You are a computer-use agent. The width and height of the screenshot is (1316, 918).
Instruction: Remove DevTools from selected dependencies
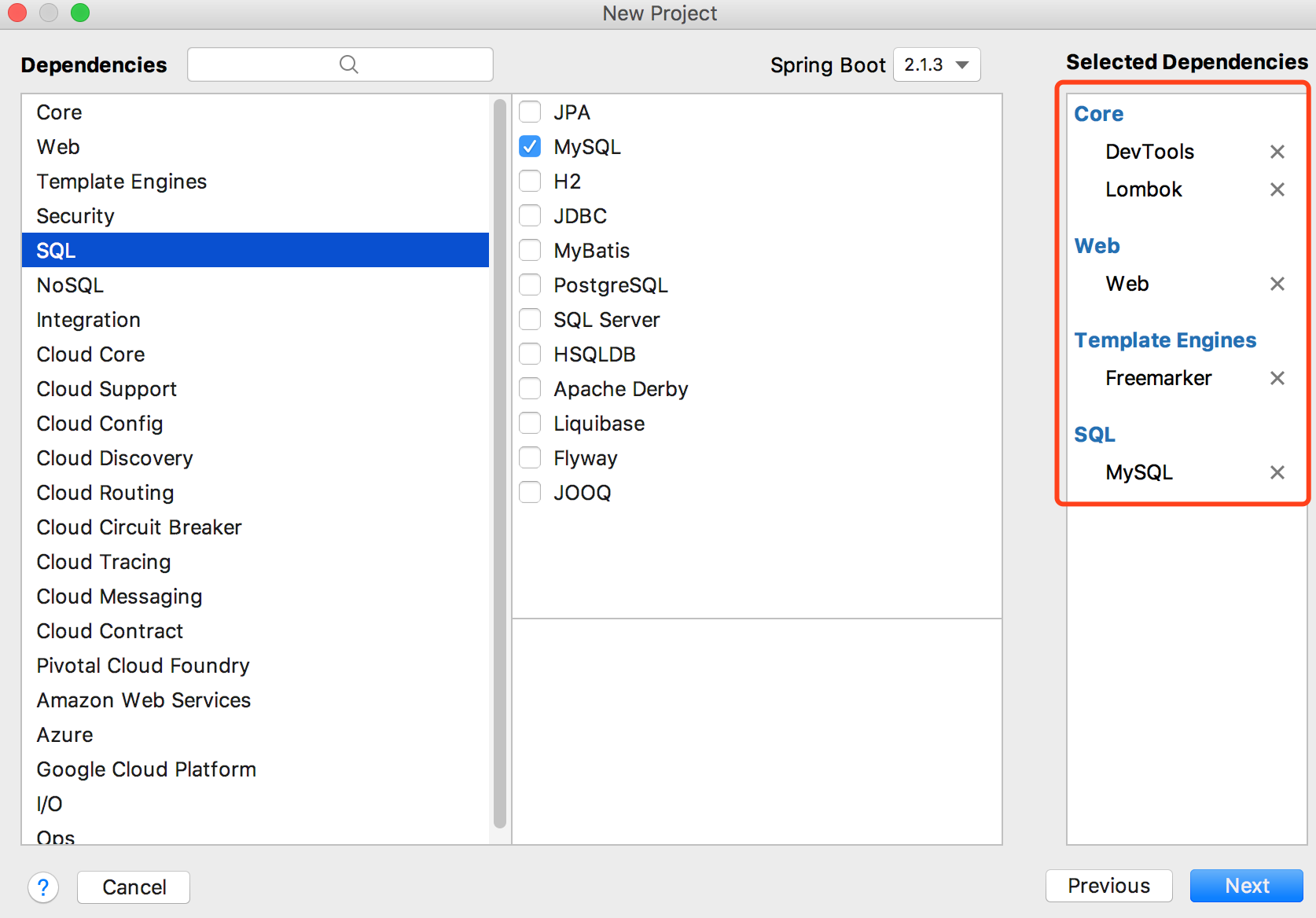[1277, 152]
